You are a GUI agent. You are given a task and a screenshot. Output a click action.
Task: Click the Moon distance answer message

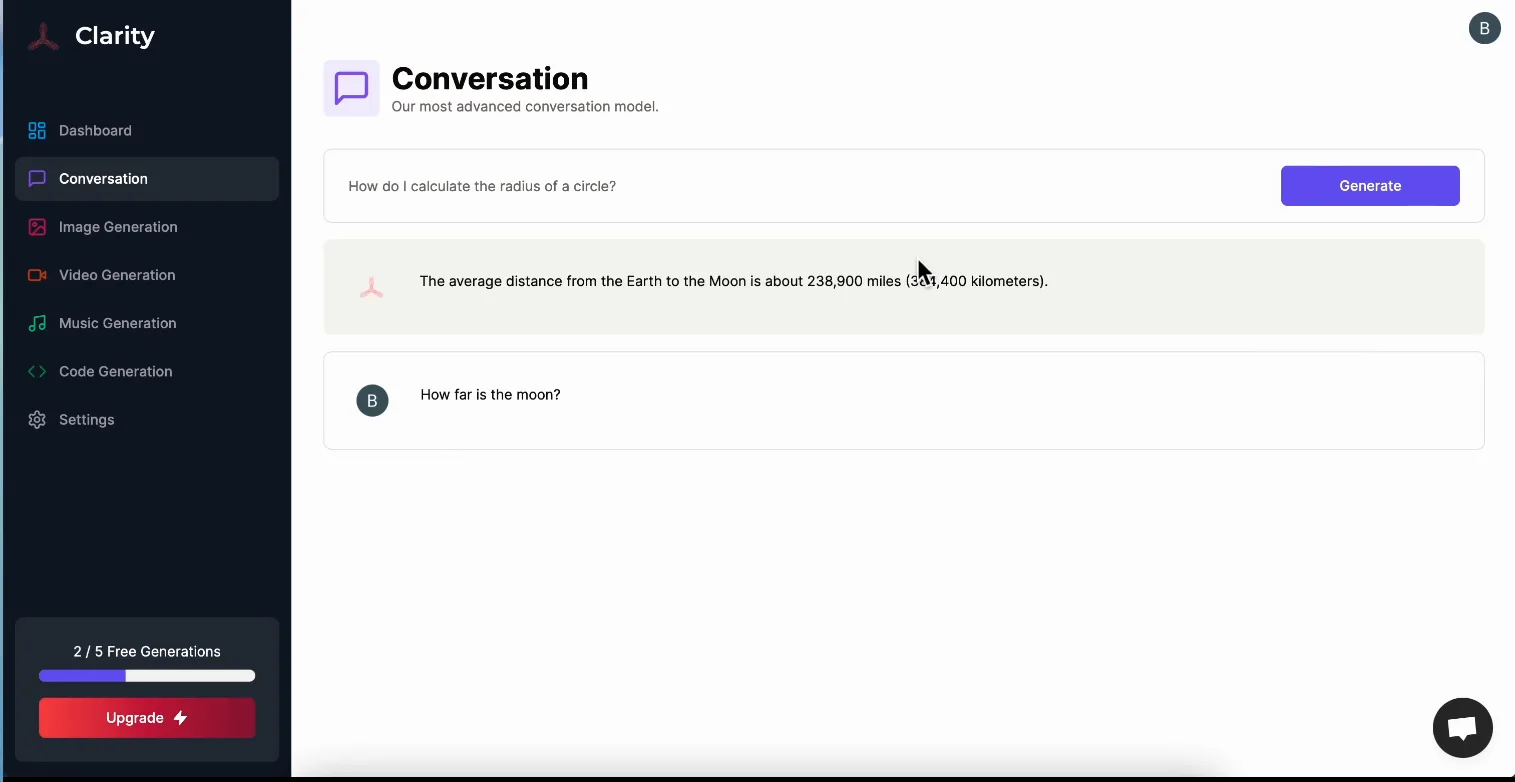click(733, 282)
